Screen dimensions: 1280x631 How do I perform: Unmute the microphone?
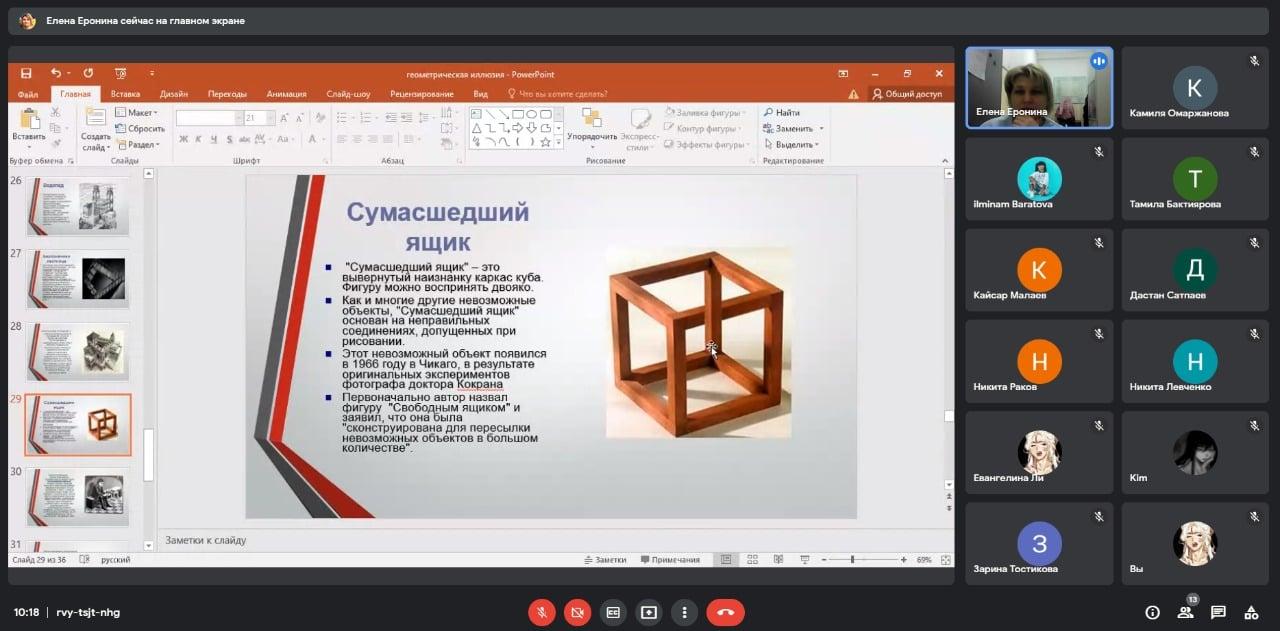point(541,612)
